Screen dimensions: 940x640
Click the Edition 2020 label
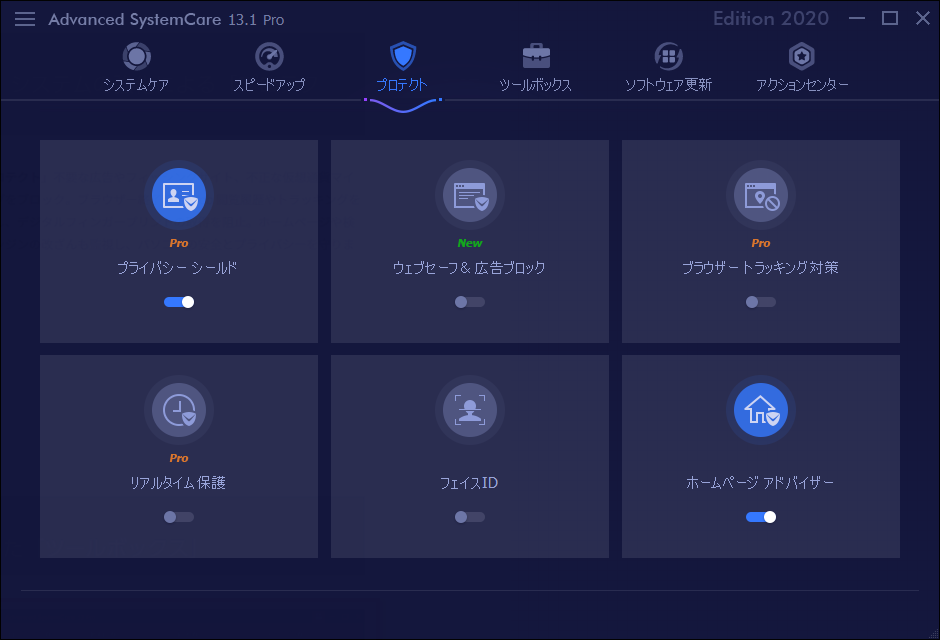tap(771, 19)
